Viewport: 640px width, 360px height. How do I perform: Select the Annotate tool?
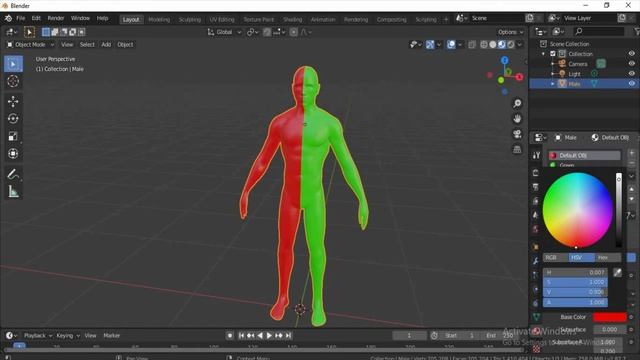coord(13,174)
